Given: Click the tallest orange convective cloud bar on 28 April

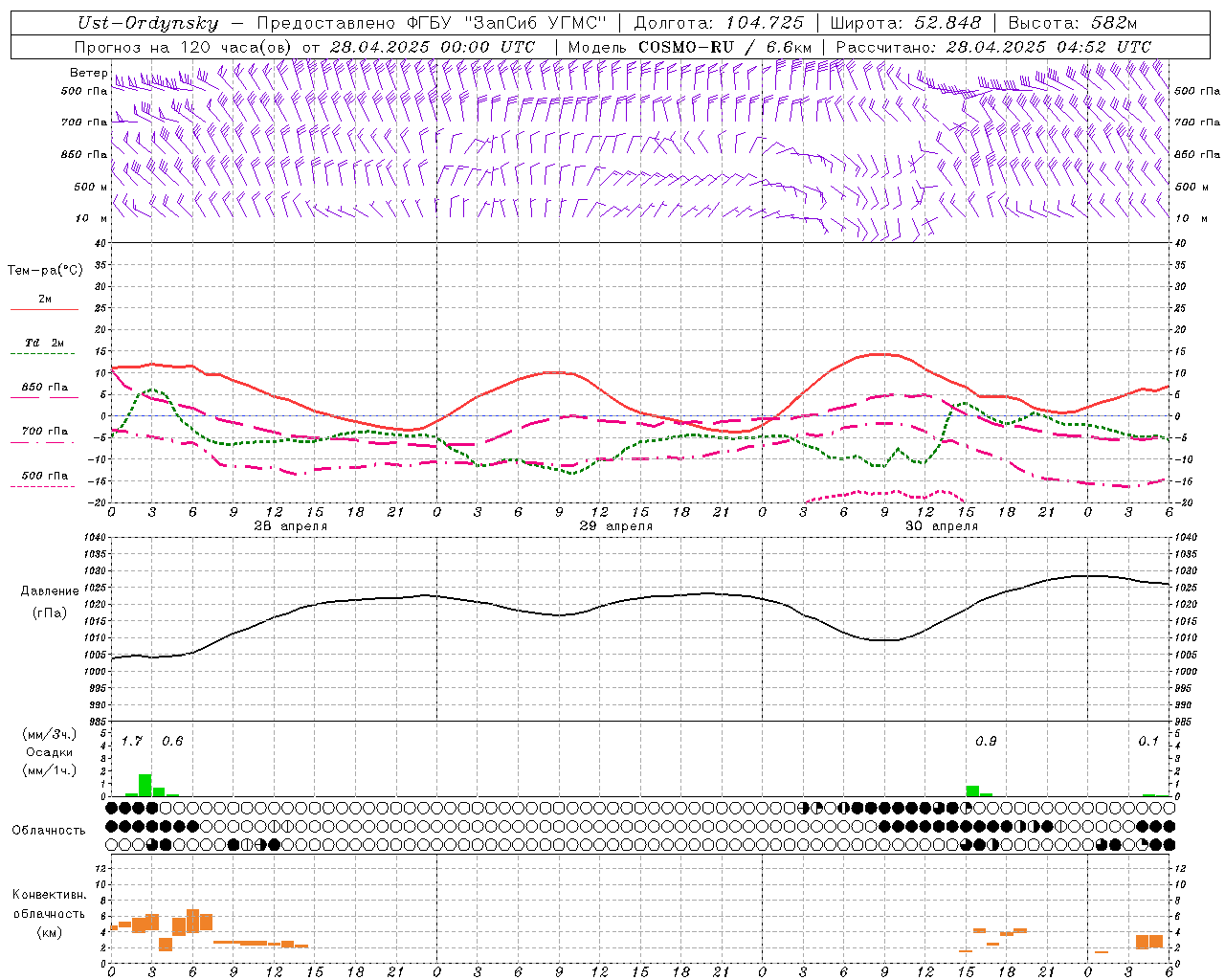Looking at the screenshot, I should coord(192,921).
